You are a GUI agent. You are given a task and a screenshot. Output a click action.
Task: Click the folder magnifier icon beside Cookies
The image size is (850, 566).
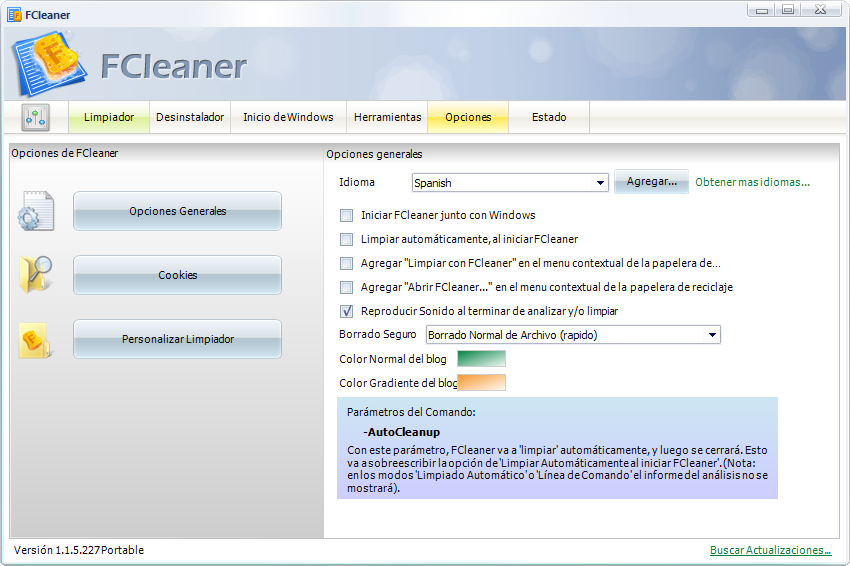point(36,275)
